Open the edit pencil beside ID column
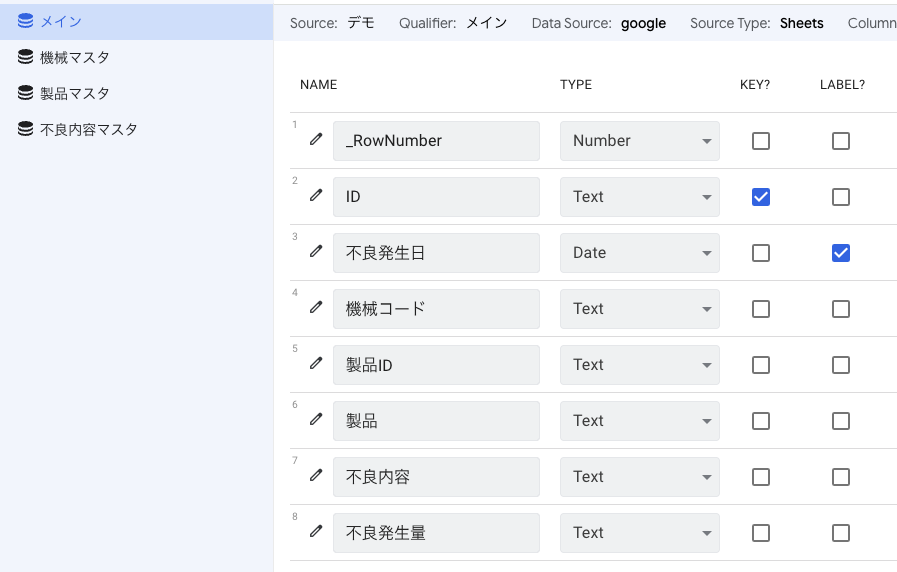Screen dimensions: 897x572 (316, 196)
